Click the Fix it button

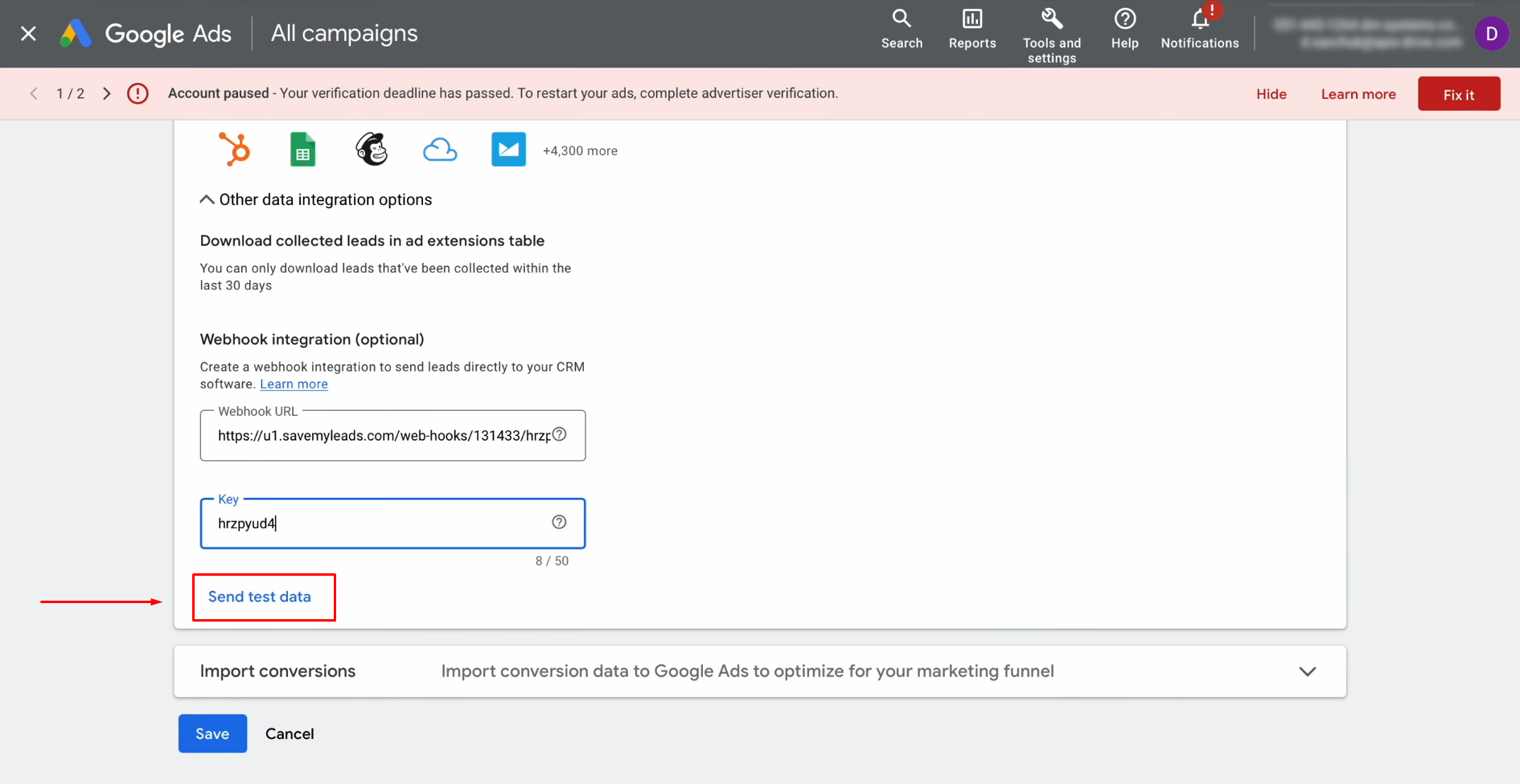click(x=1459, y=94)
